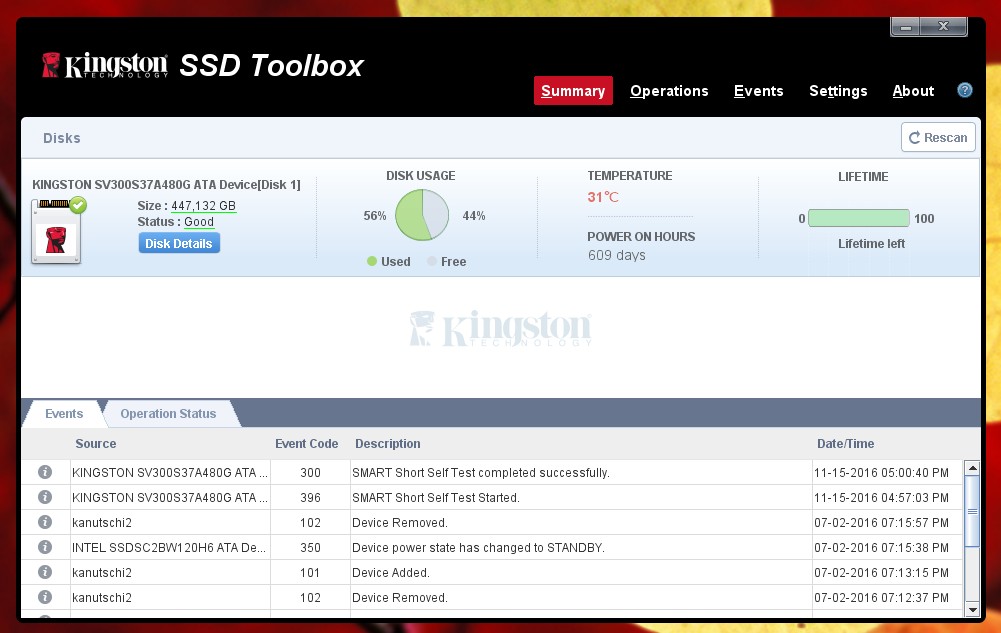1001x633 pixels.
Task: Select 'SMART Short Self Test completed successfully.' description
Action: (x=481, y=473)
